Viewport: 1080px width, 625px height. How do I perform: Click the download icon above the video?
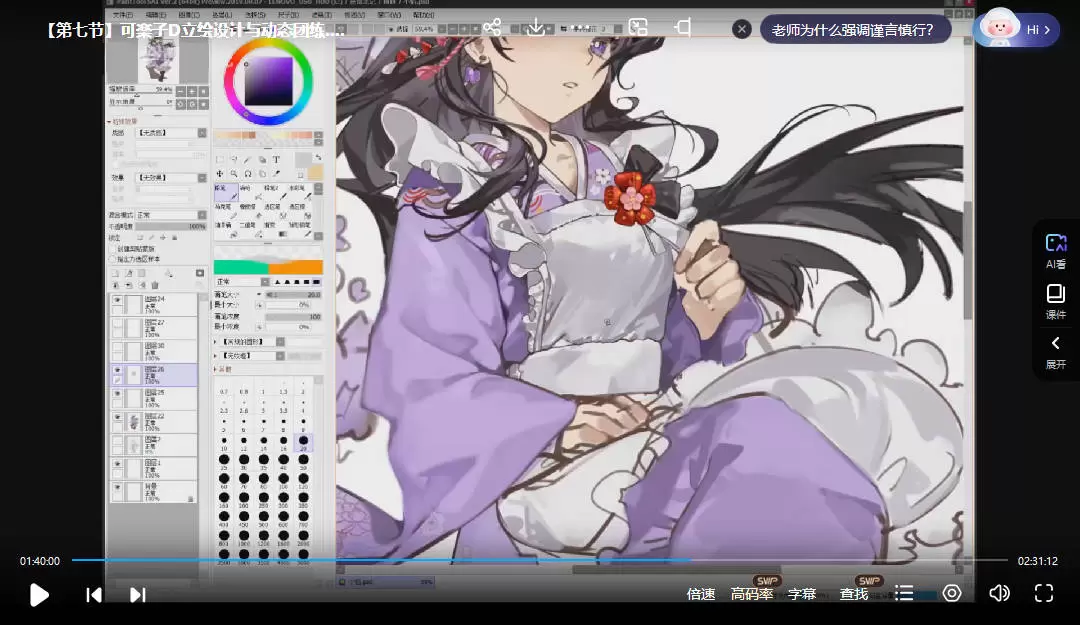coord(535,28)
